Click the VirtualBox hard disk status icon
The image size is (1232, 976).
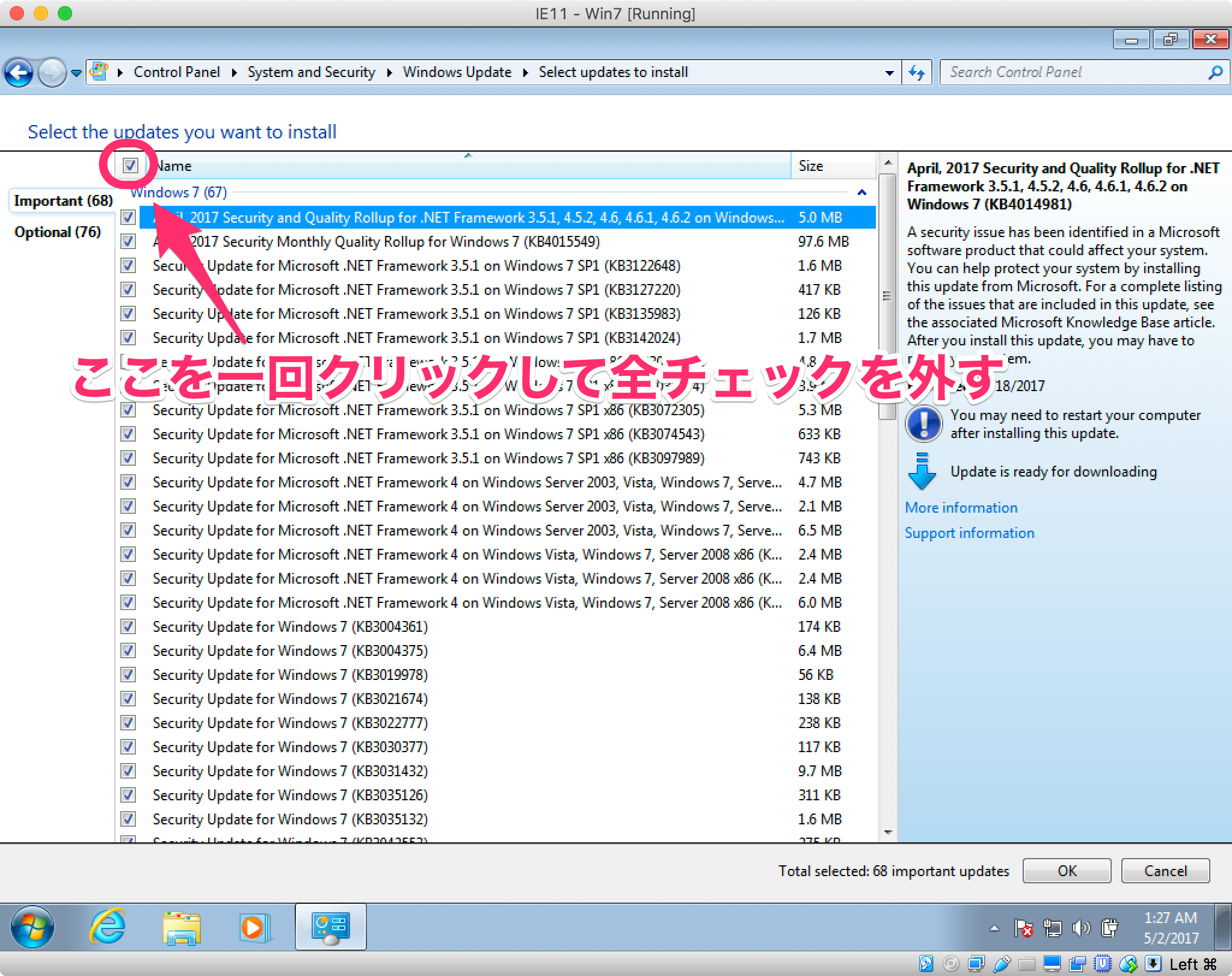(926, 964)
